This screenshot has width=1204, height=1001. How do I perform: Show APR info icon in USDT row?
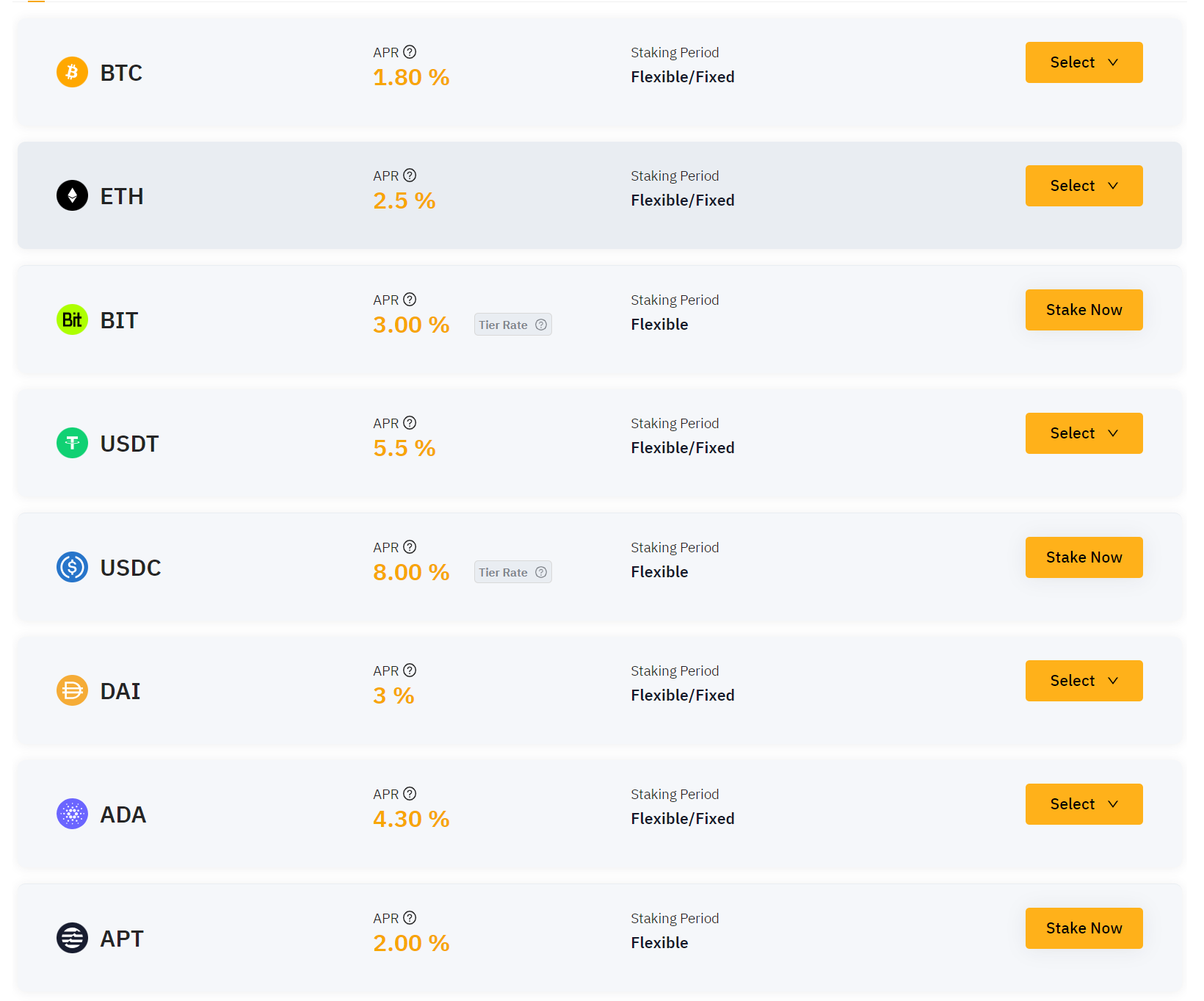(410, 423)
